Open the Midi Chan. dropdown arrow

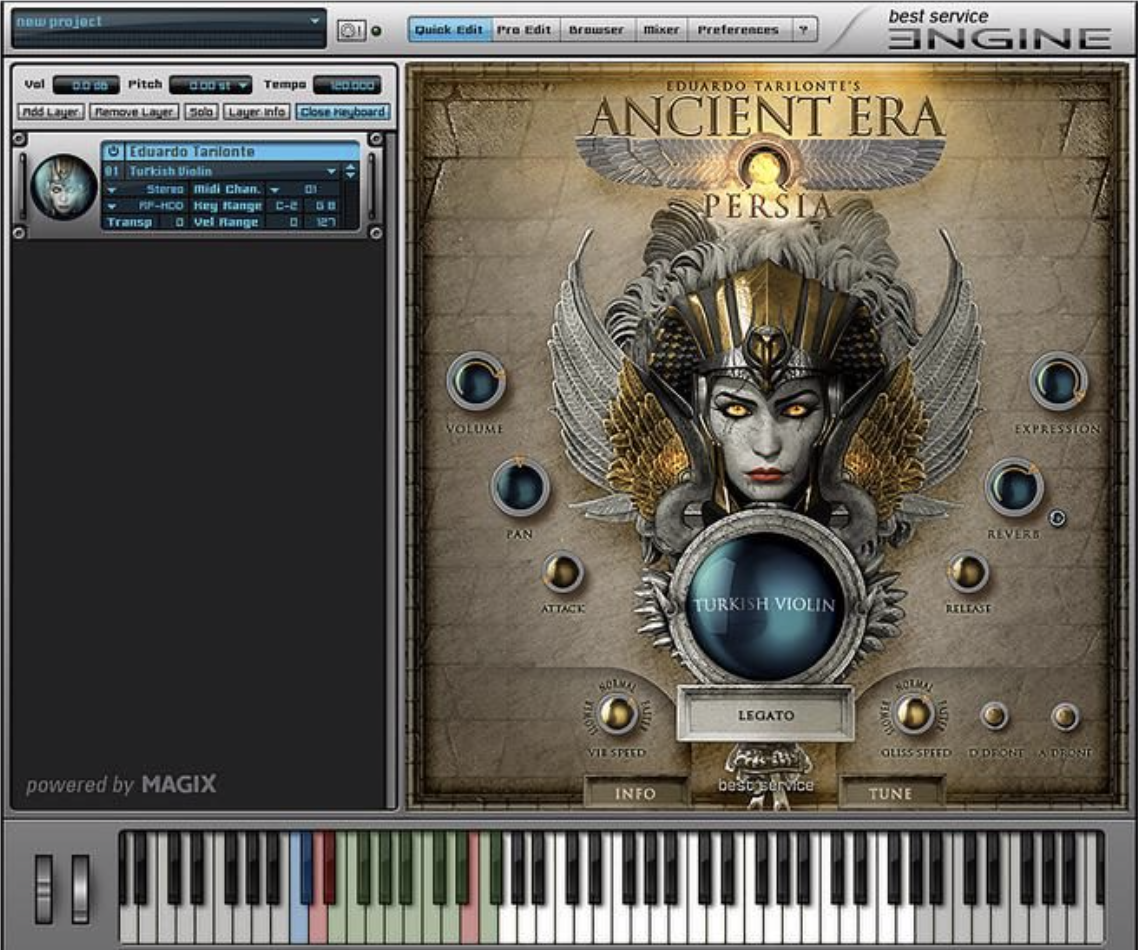tap(275, 189)
